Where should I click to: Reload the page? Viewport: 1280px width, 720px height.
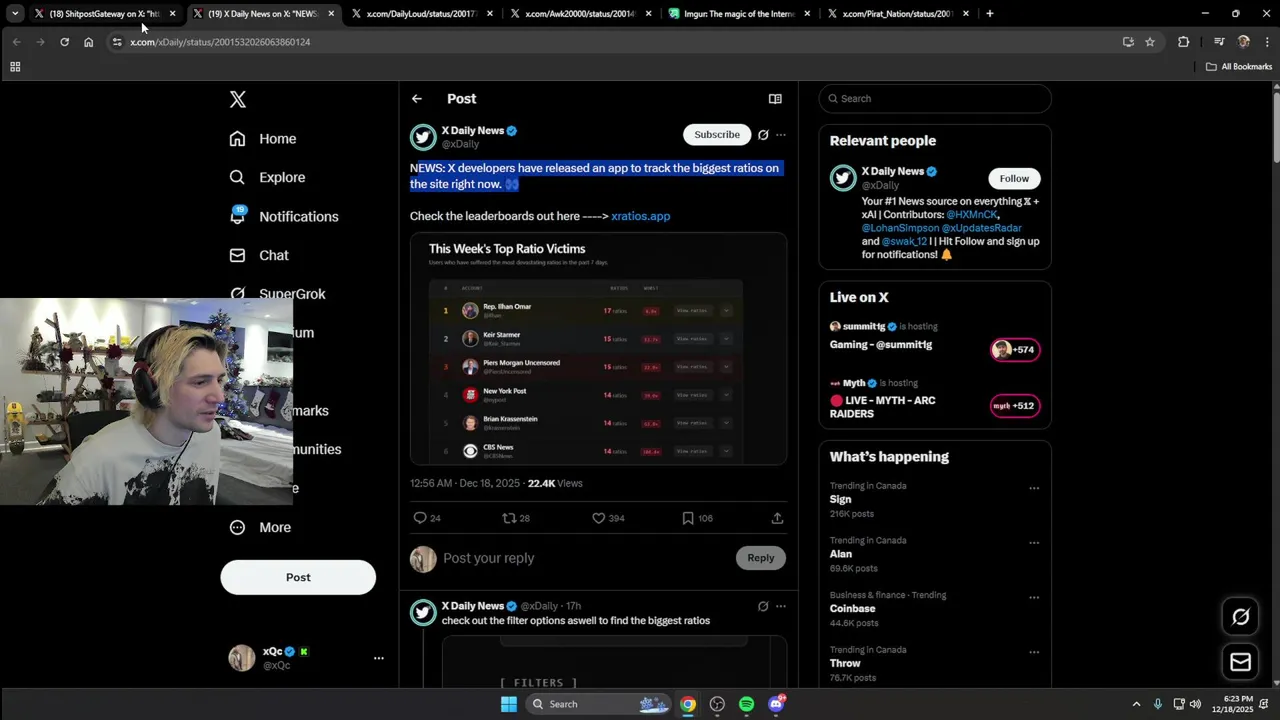[x=64, y=42]
